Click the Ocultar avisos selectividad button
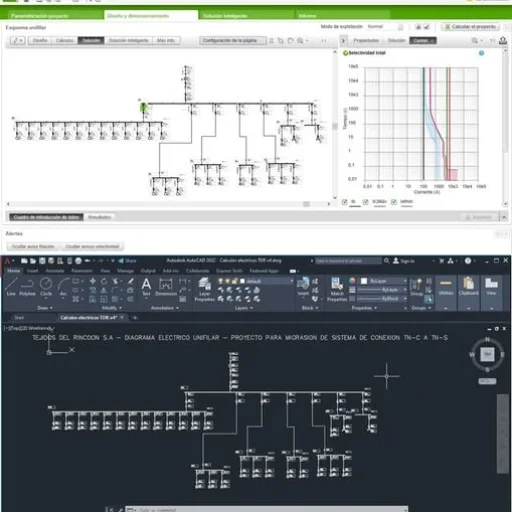The width and height of the screenshot is (512, 512). click(92, 246)
